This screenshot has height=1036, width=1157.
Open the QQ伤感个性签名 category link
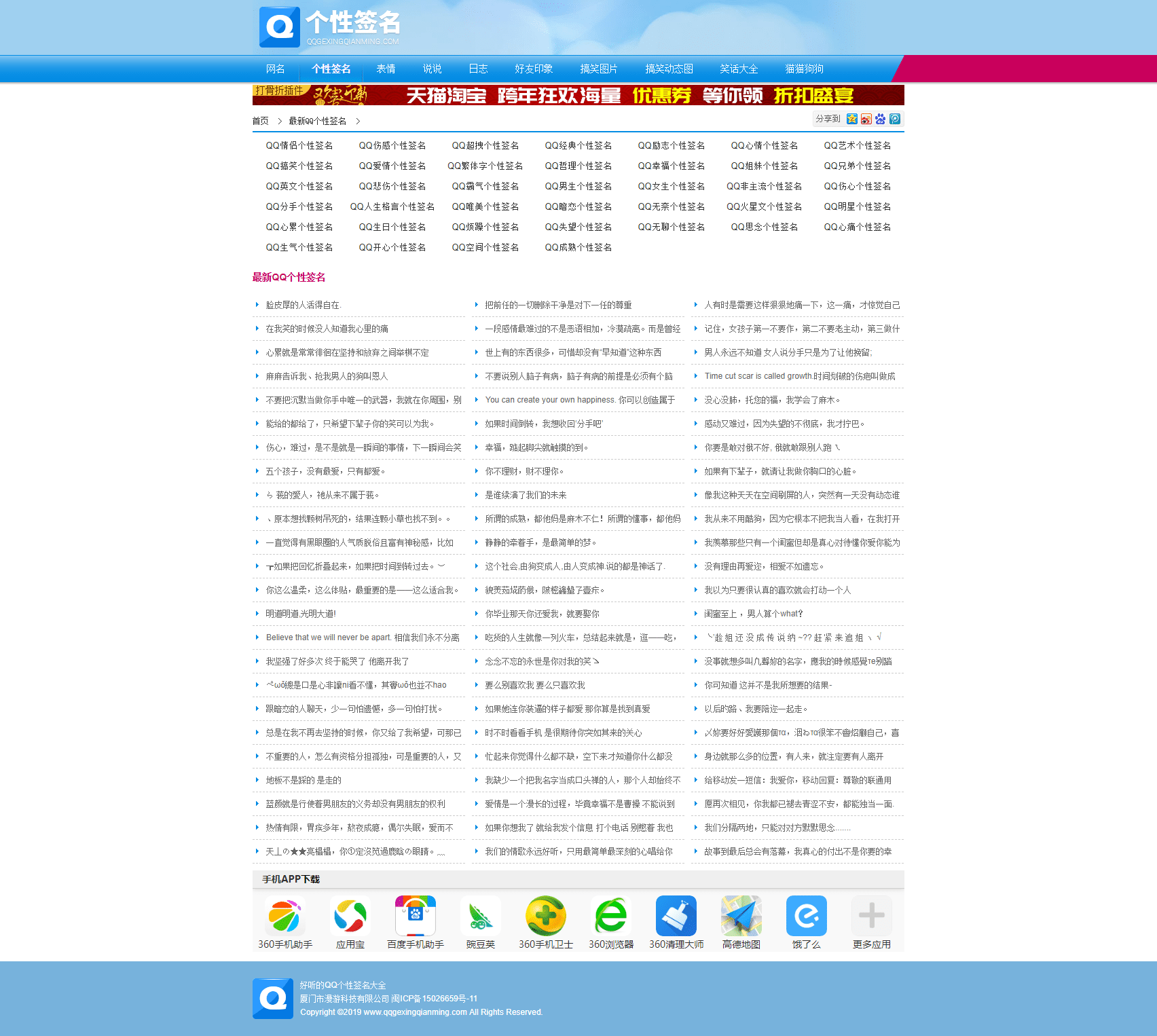[392, 145]
